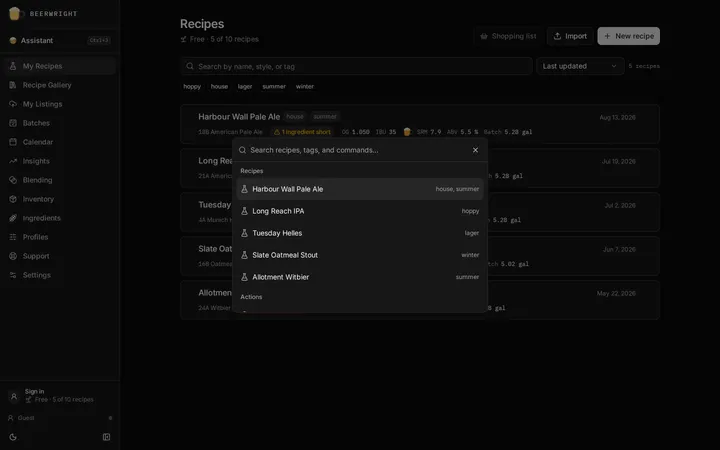Select Slate Oatmeal Stout in the palette
720x450 pixels.
[360, 255]
